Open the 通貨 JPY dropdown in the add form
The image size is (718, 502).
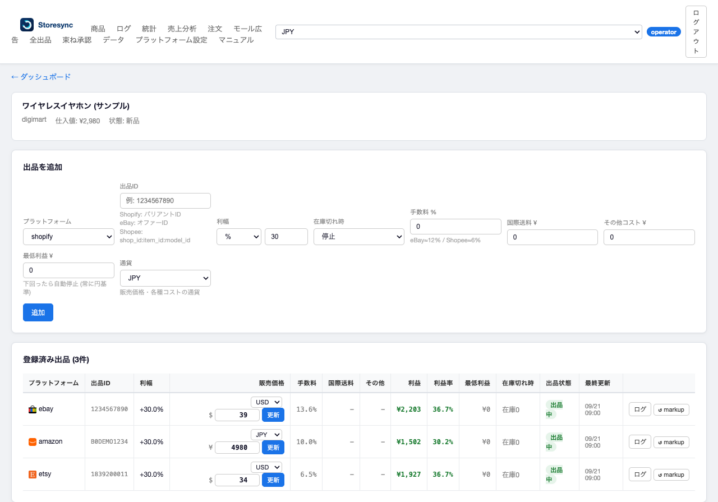point(165,278)
